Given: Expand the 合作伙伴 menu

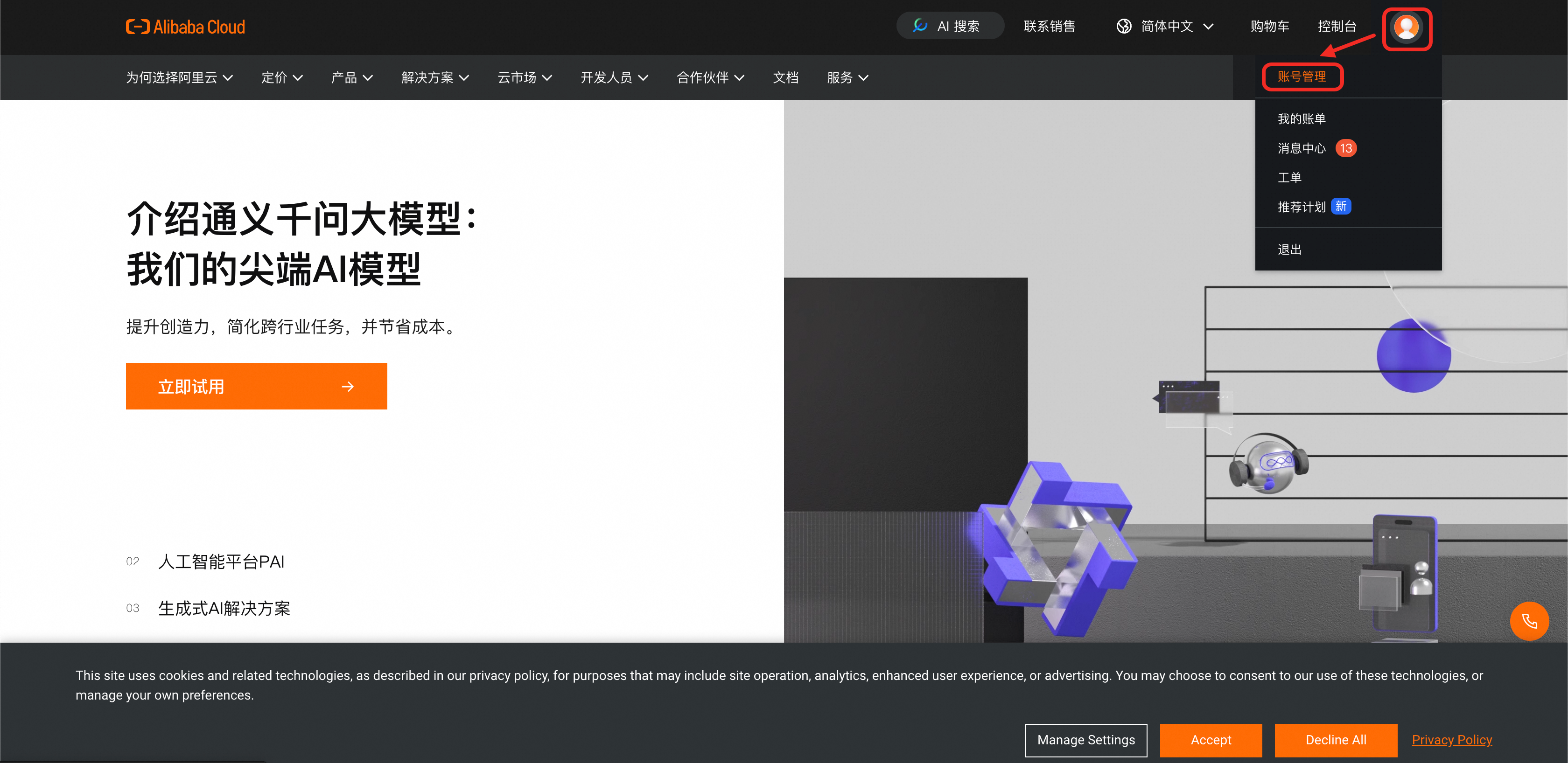Looking at the screenshot, I should coord(710,77).
